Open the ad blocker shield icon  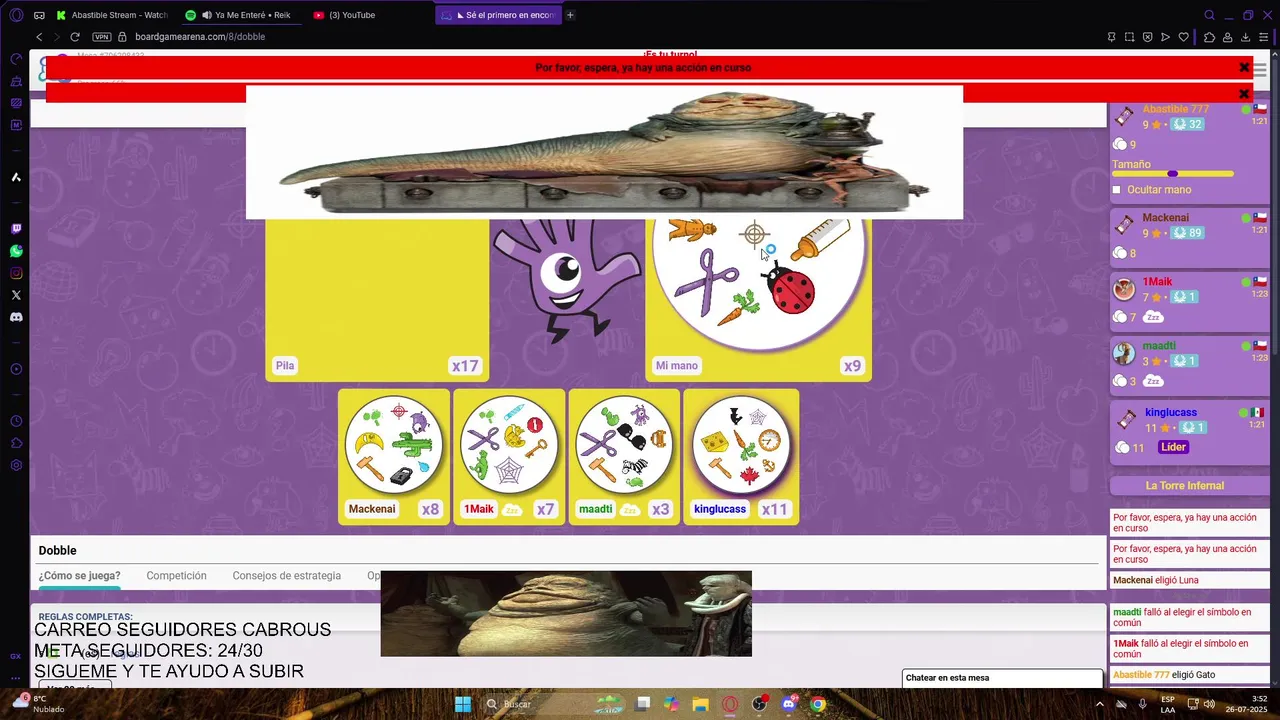tap(1147, 37)
